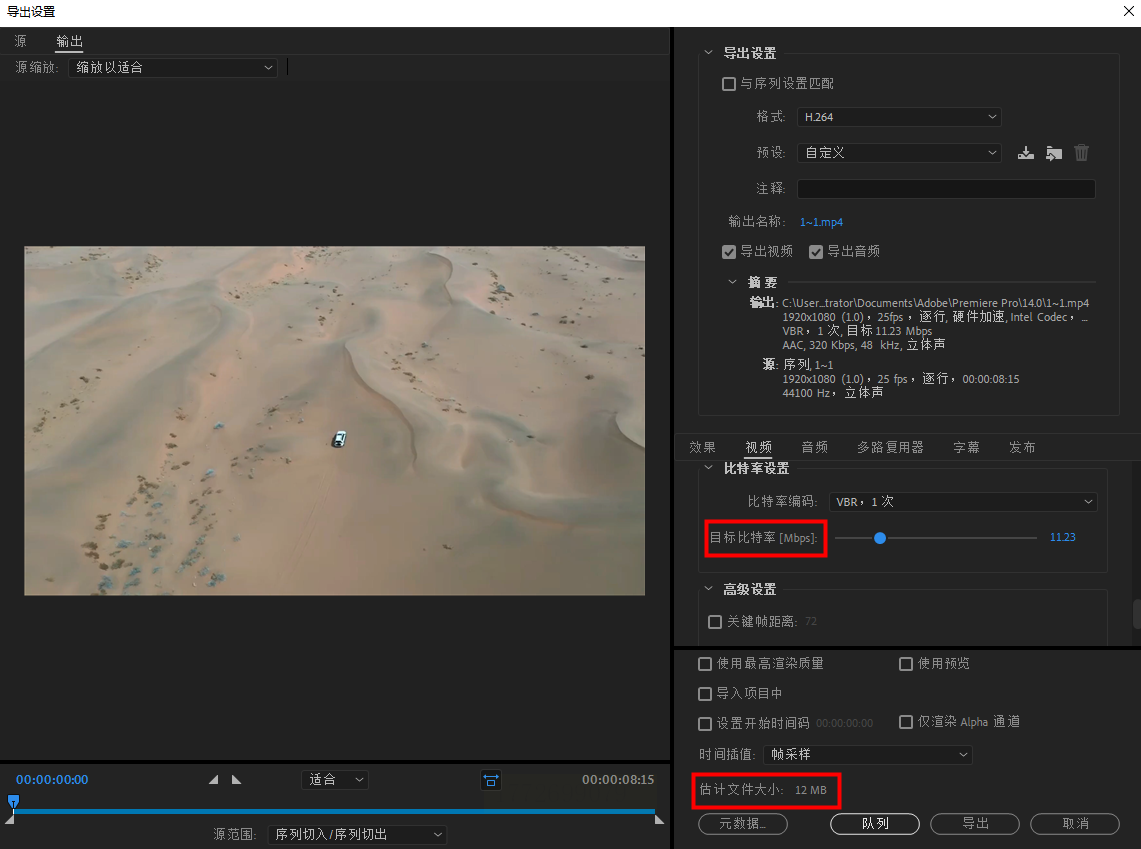Viewport: 1141px width, 849px height.
Task: Click the 导出 button
Action: [x=974, y=823]
